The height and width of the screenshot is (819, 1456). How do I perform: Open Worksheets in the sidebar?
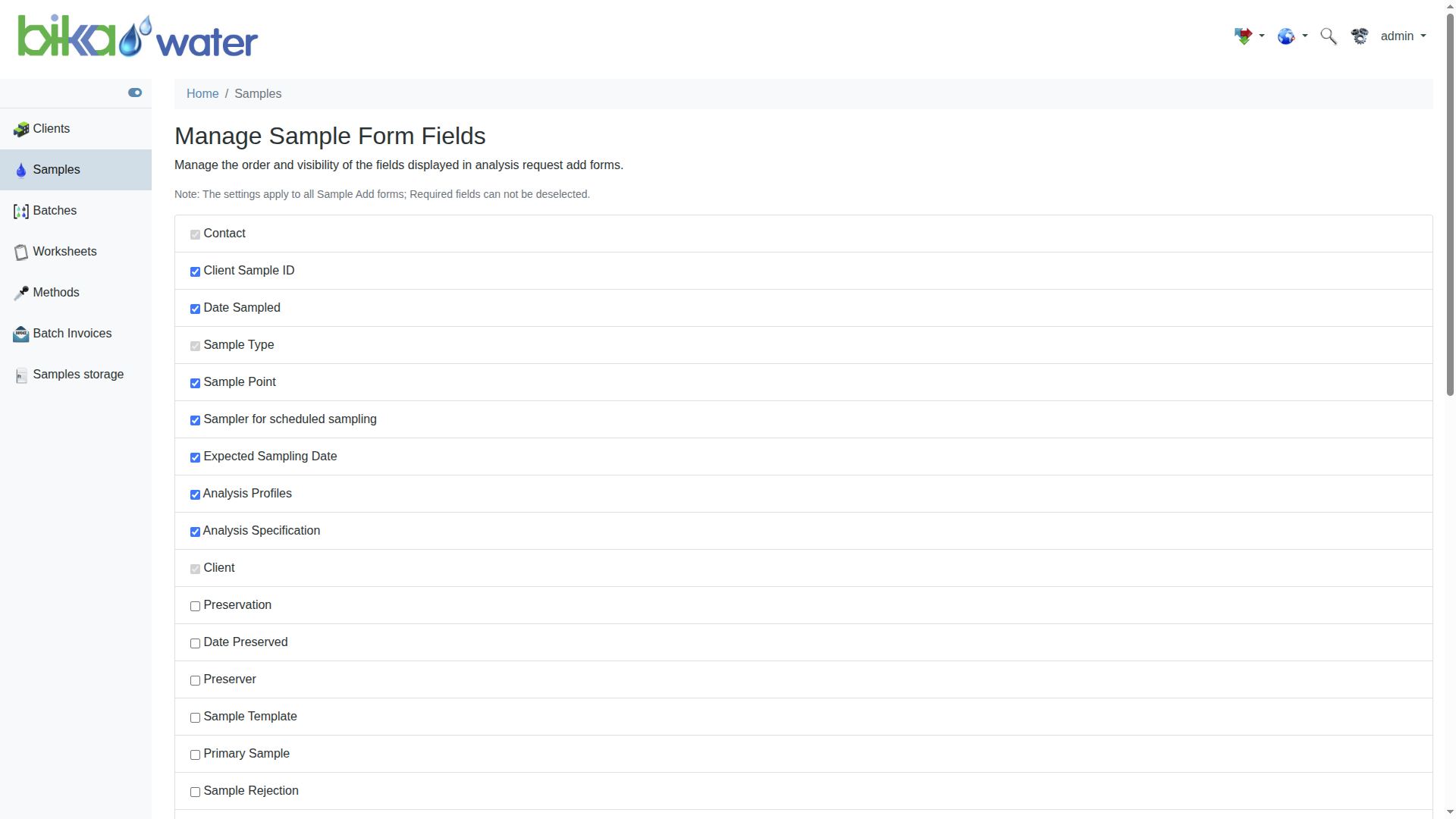coord(64,252)
